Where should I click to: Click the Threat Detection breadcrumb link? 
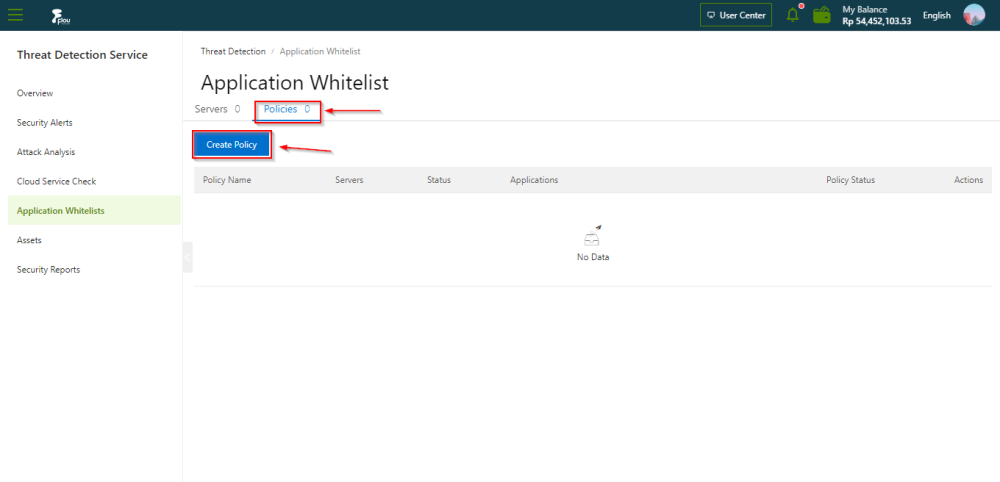click(233, 51)
